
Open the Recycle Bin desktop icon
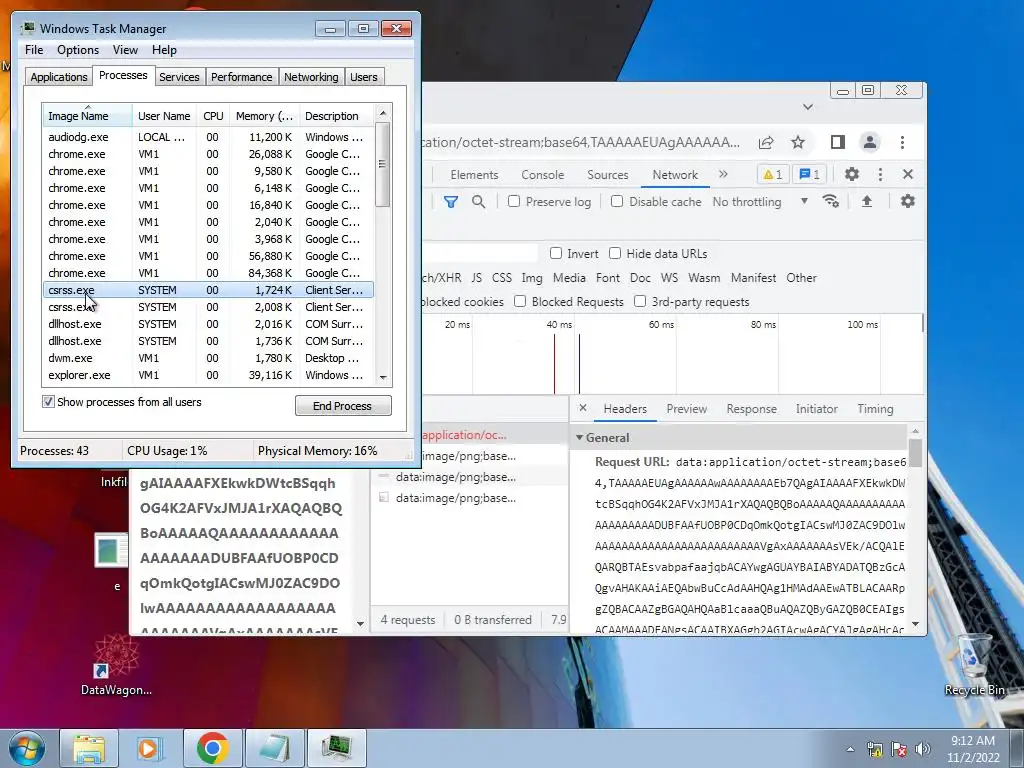pos(974,665)
